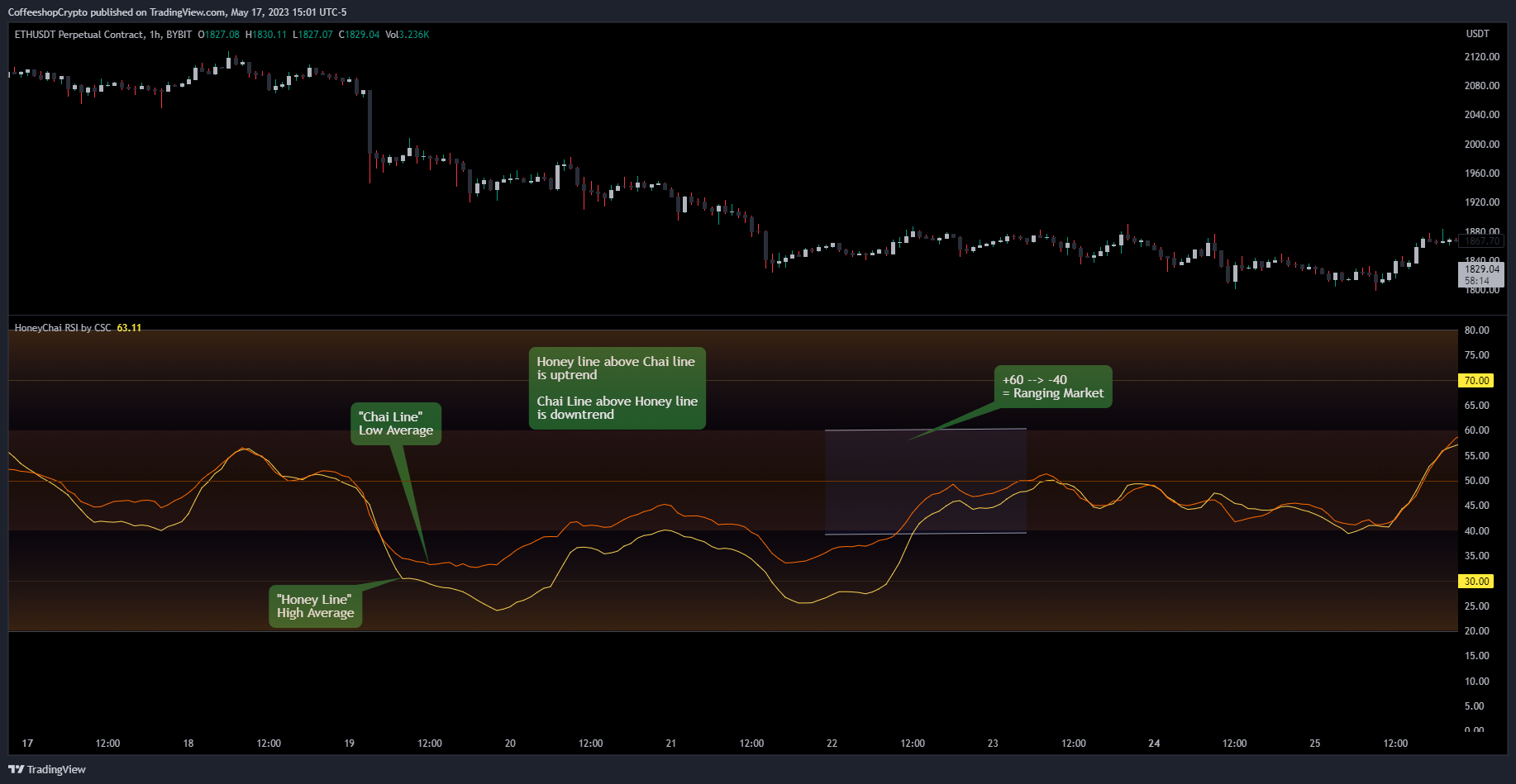This screenshot has height=784, width=1516.
Task: Click the 80.00 RSI axis label
Action: click(x=1476, y=330)
